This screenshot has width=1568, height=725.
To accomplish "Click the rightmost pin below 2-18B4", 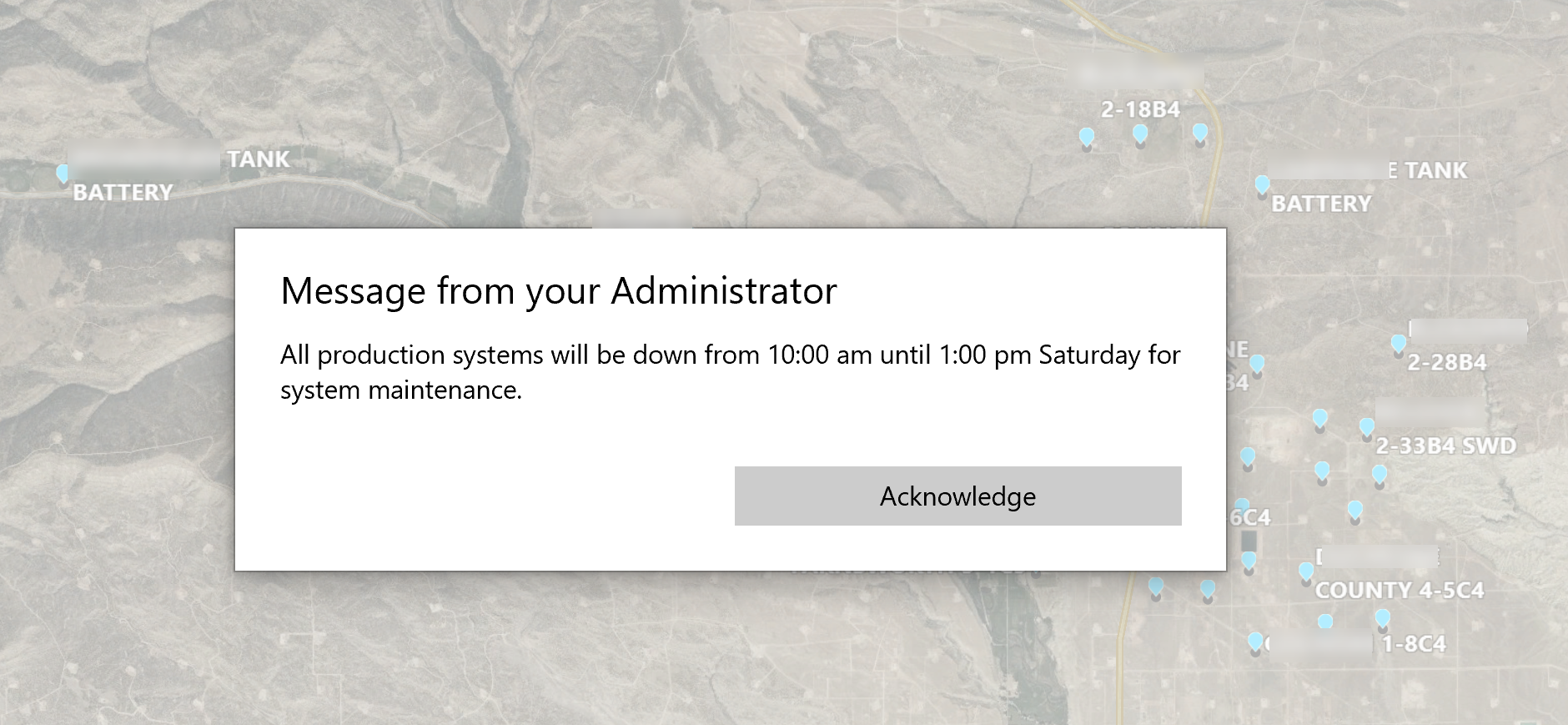I will [x=1199, y=133].
